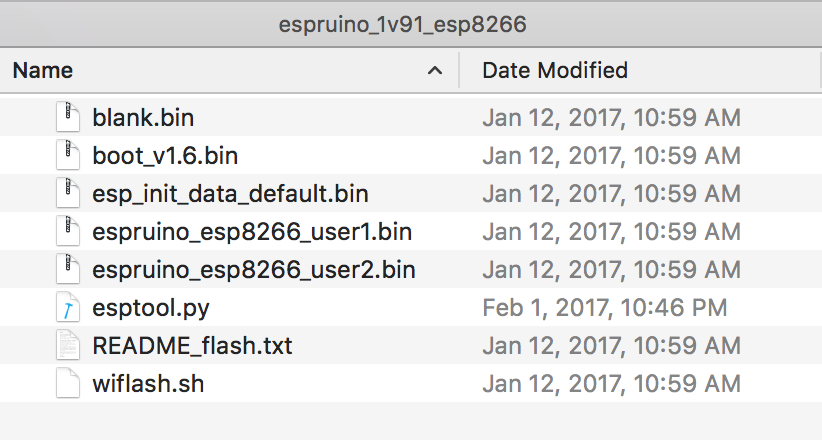Sort files by the Date Modified header

point(555,70)
